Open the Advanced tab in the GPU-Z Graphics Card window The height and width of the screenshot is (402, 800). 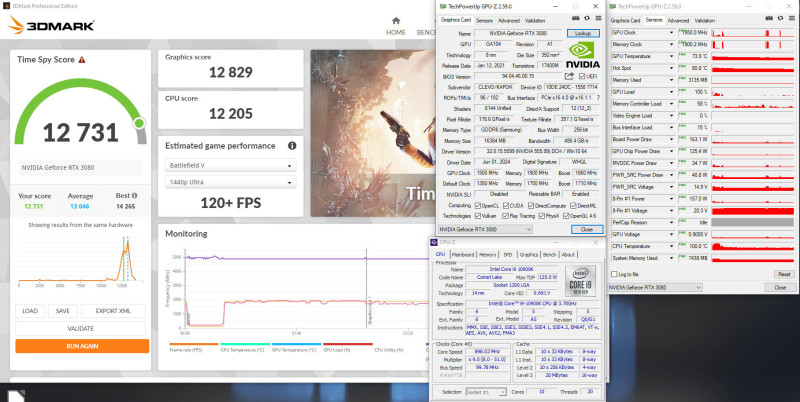[x=509, y=21]
